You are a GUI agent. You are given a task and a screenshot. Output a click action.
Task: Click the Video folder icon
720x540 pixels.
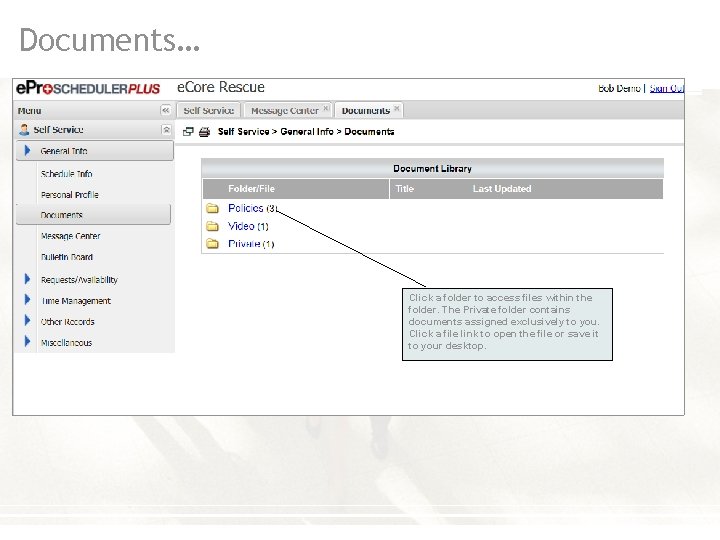pyautogui.click(x=212, y=226)
